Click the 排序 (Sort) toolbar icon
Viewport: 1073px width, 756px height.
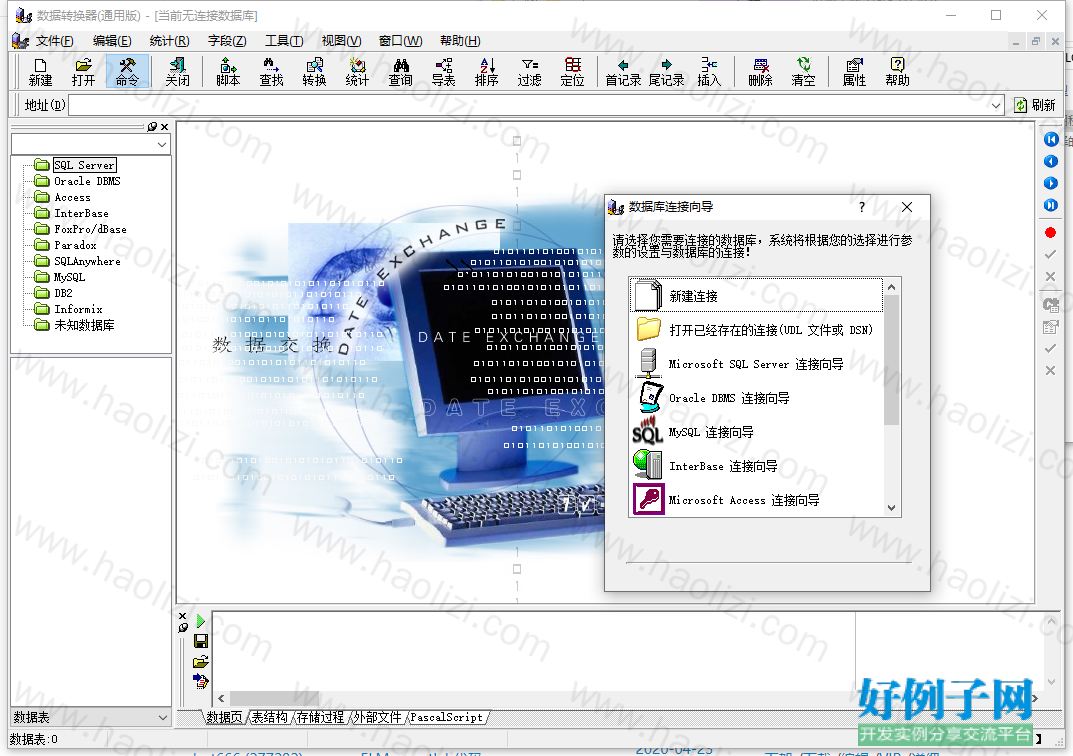(487, 72)
